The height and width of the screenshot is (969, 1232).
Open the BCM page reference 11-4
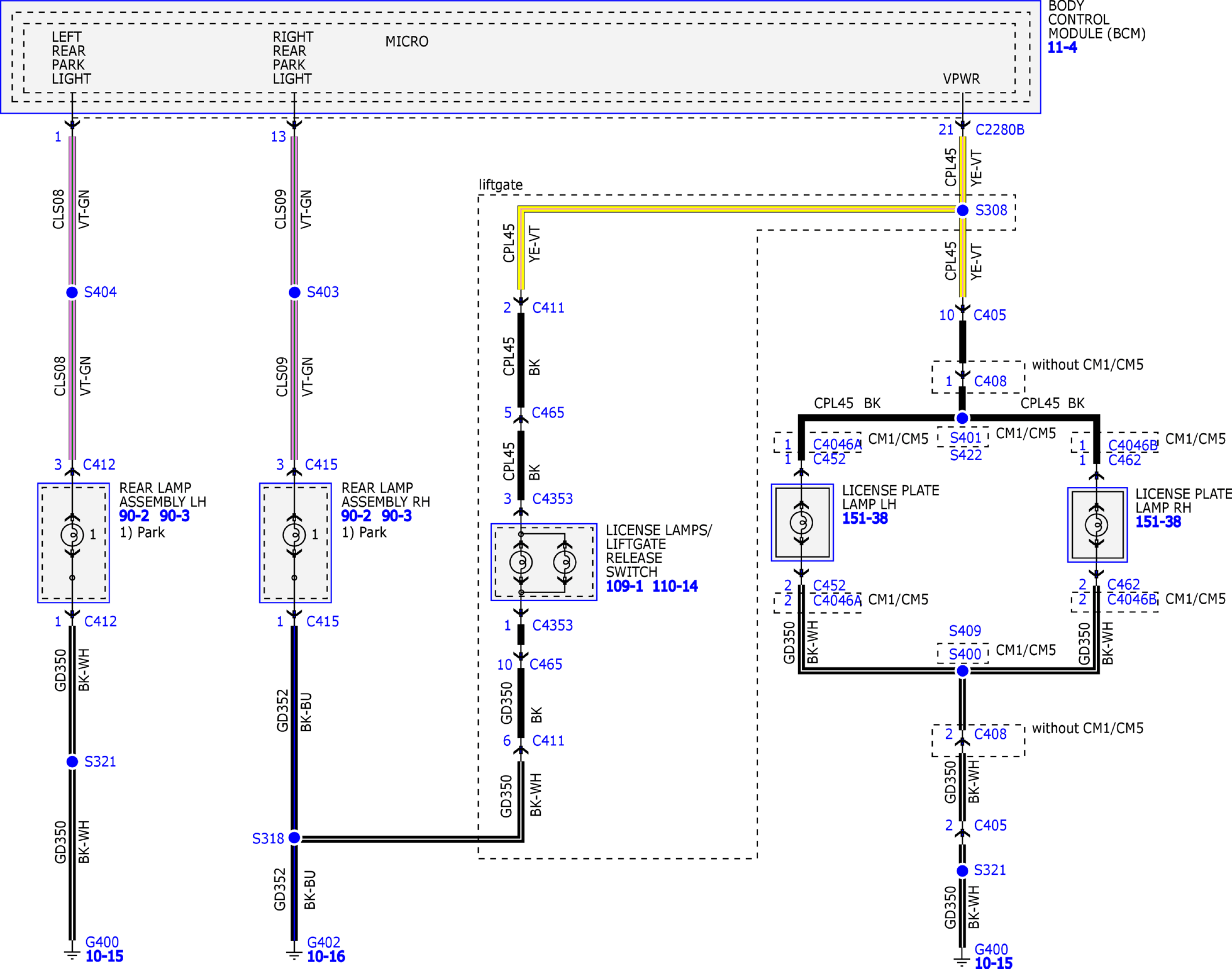(1062, 48)
